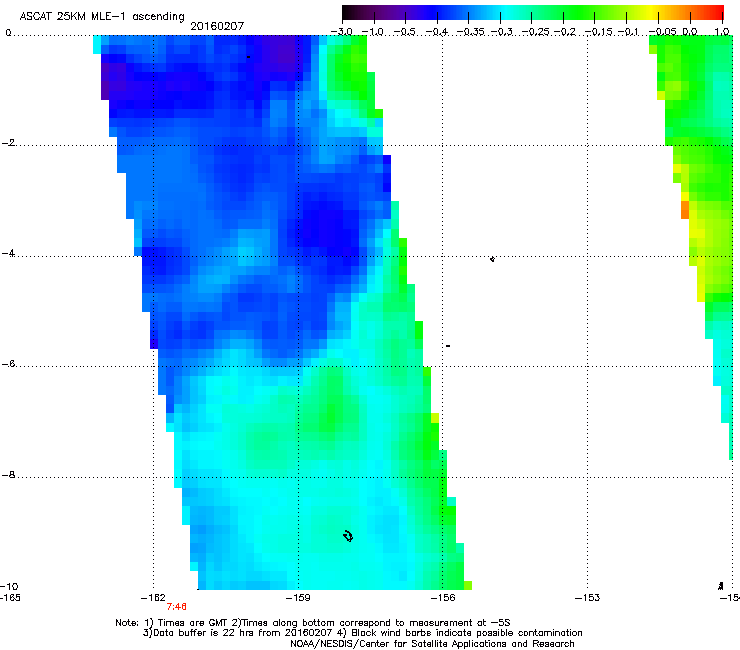Click the -1.0 color scale label

tap(373, 32)
